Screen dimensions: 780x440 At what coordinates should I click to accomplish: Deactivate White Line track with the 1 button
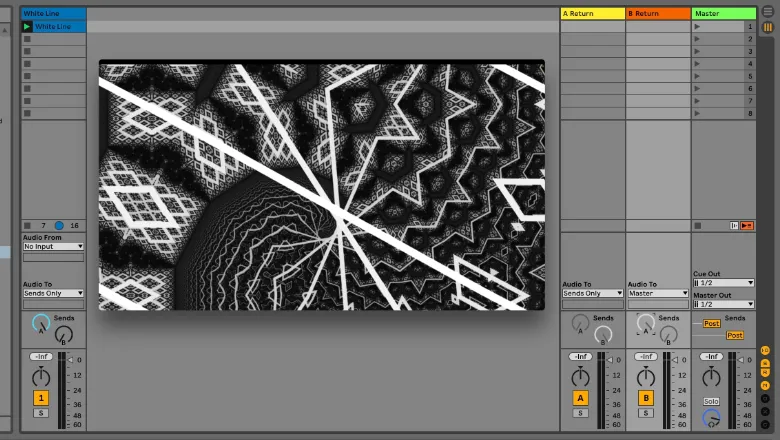pyautogui.click(x=41, y=398)
